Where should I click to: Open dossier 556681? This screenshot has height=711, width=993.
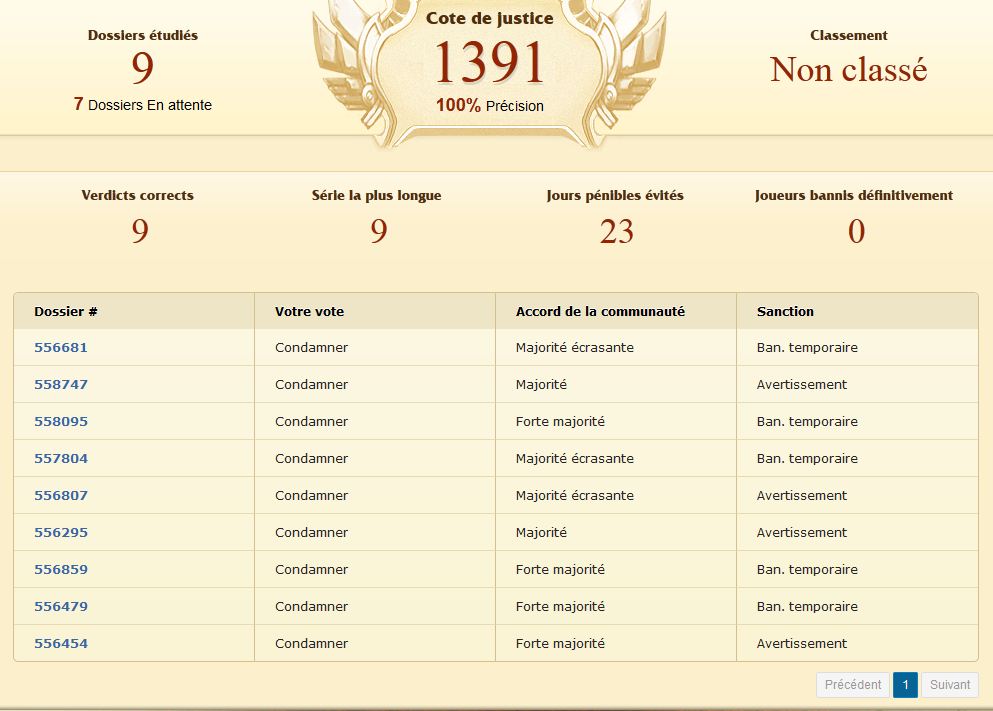pos(61,348)
